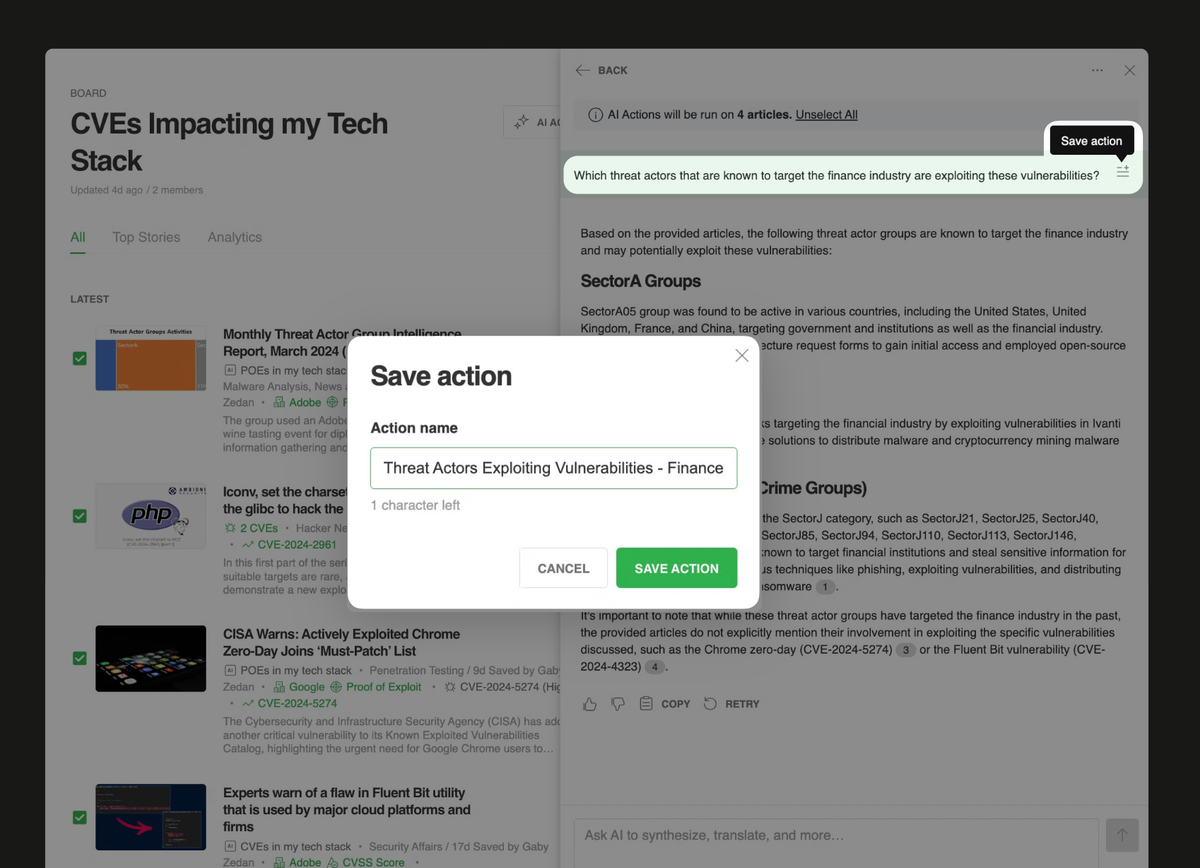
Task: Click the Unselect All link
Action: pos(827,114)
